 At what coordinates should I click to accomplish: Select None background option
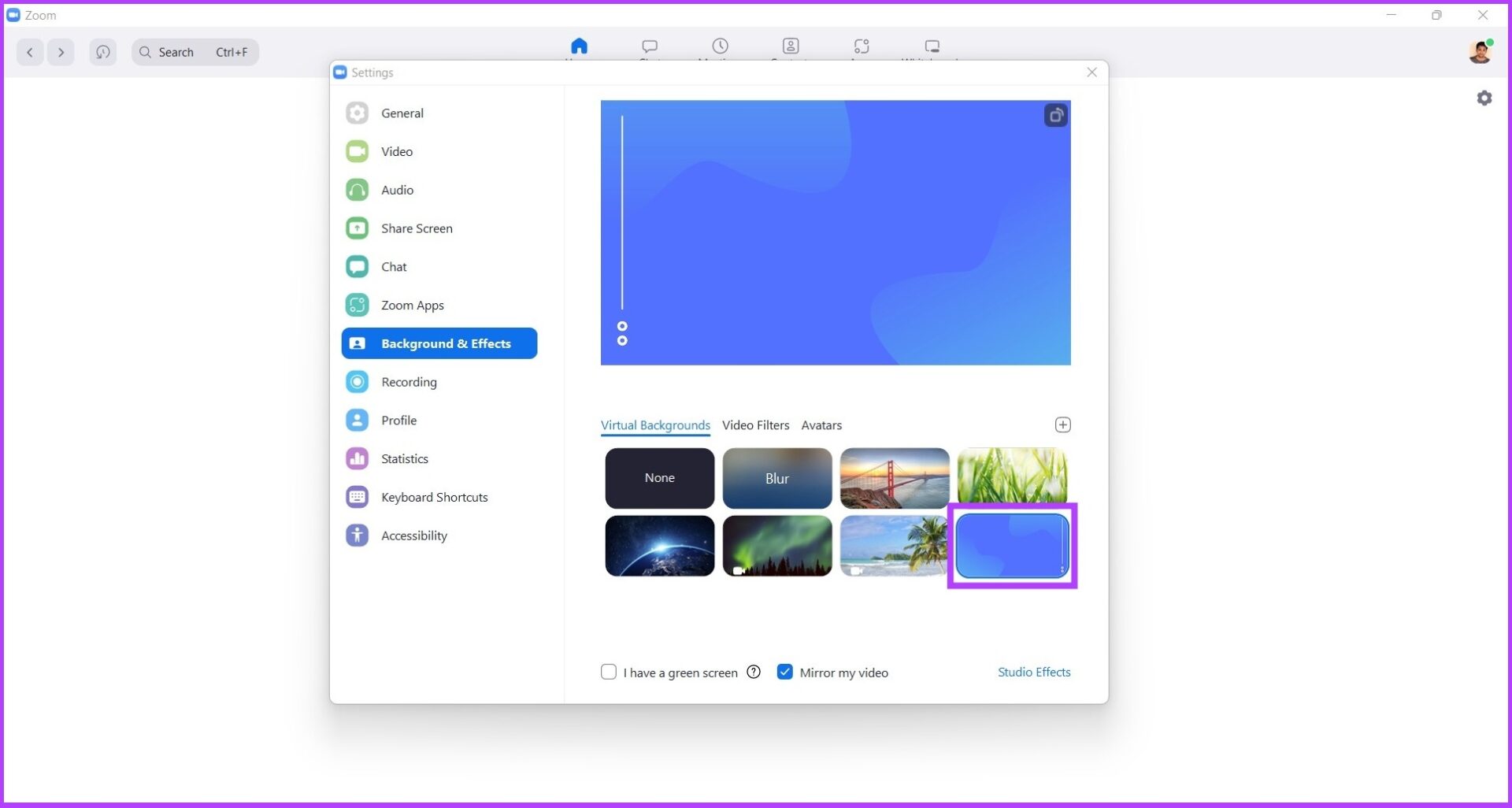click(x=660, y=478)
